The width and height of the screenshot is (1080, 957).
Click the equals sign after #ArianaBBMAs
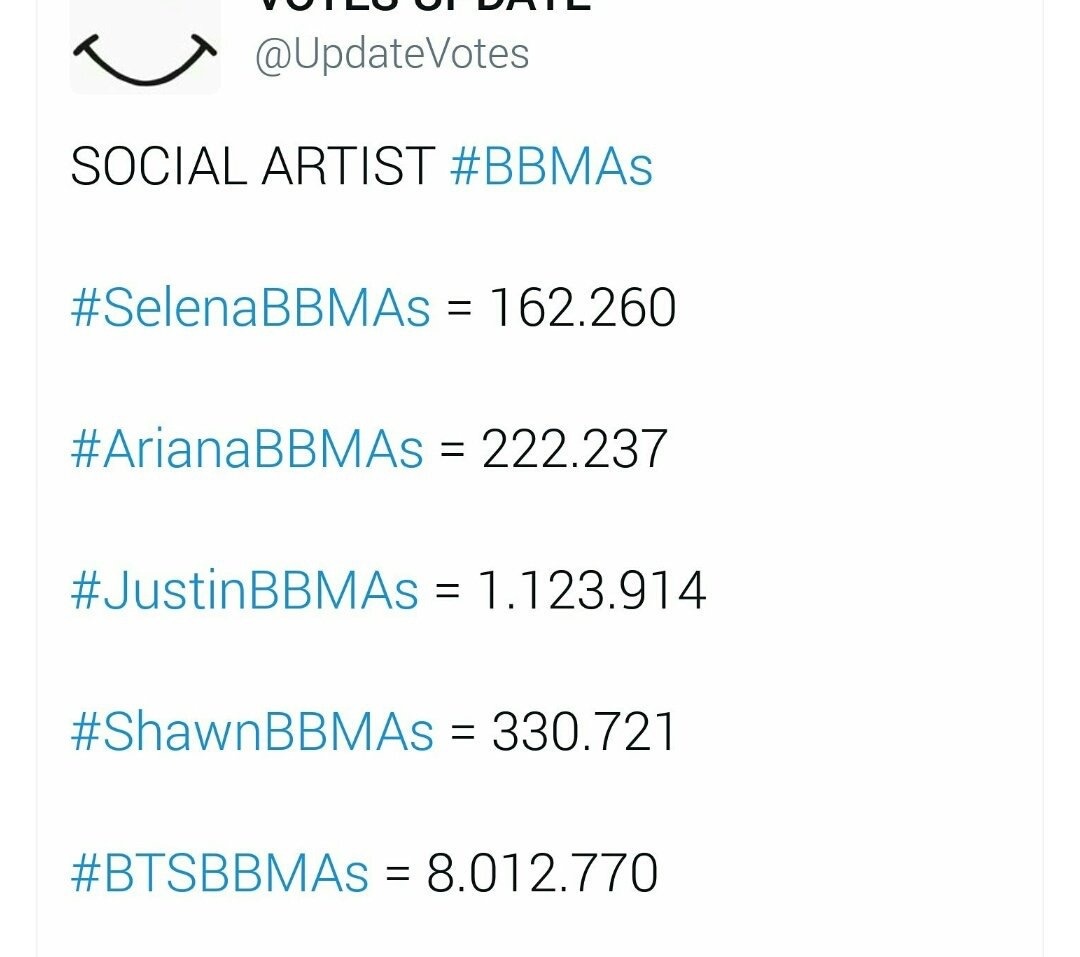coord(453,450)
